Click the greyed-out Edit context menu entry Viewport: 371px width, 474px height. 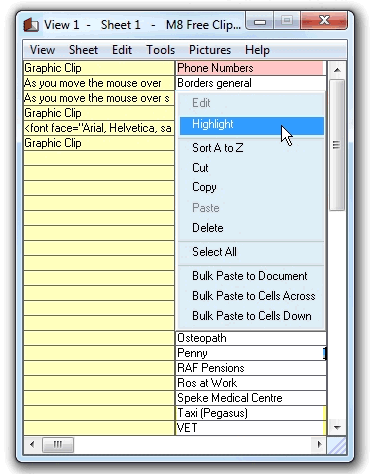click(252, 103)
